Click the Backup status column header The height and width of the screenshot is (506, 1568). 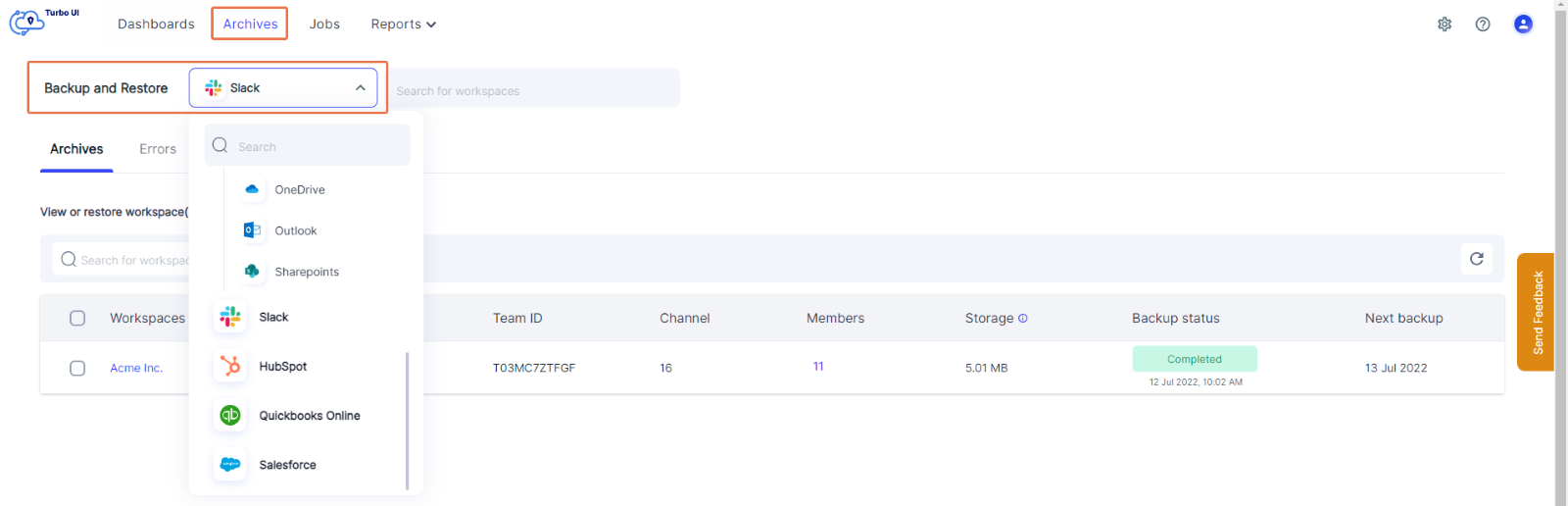[1176, 318]
